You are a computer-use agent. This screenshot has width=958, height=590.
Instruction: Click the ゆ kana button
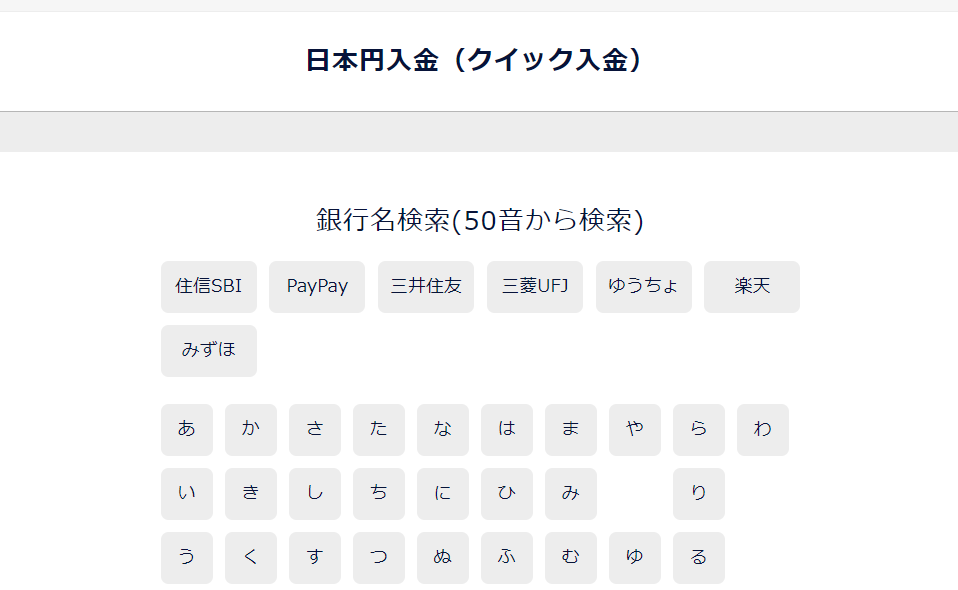click(x=635, y=558)
